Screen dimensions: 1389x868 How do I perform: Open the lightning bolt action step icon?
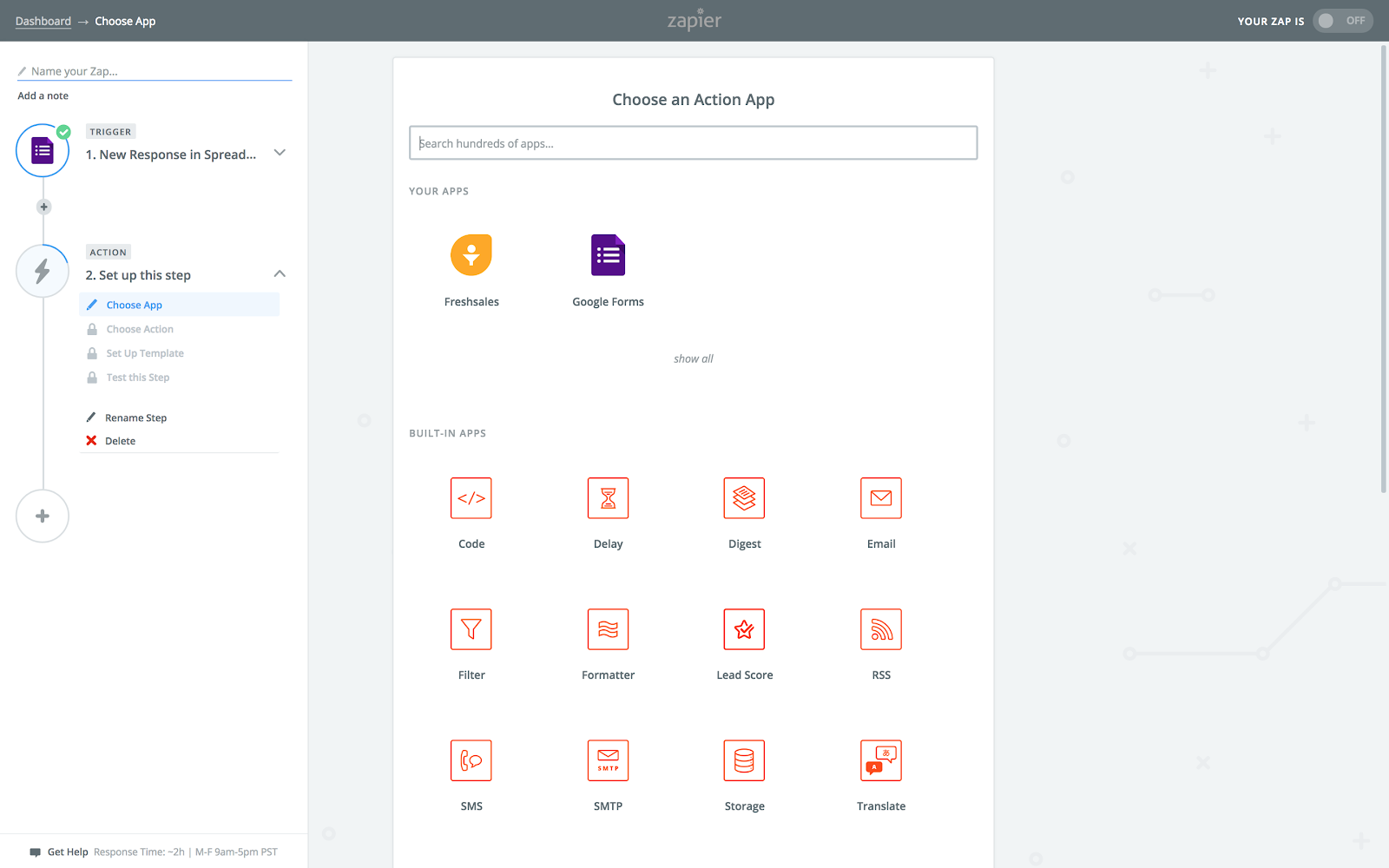(x=43, y=272)
